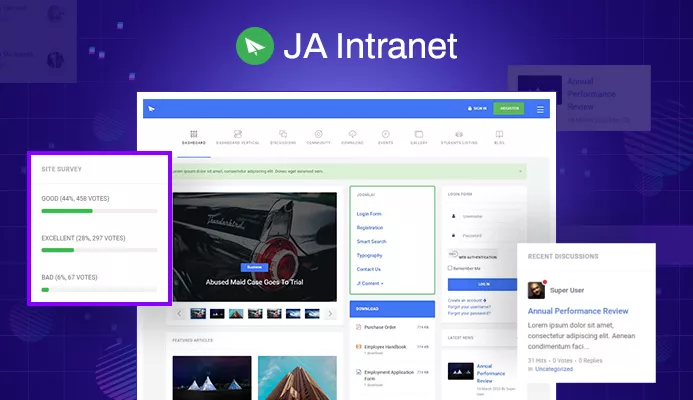The height and width of the screenshot is (400, 693).
Task: Open the Create an account link
Action: click(x=467, y=300)
